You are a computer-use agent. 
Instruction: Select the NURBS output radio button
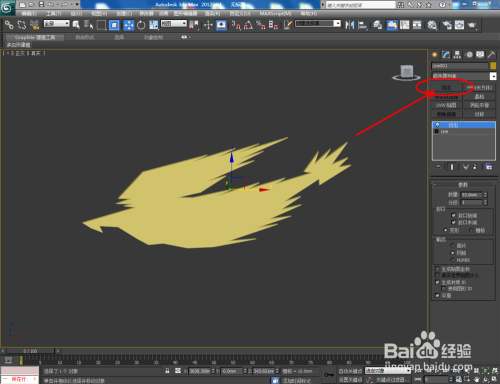coord(452,260)
